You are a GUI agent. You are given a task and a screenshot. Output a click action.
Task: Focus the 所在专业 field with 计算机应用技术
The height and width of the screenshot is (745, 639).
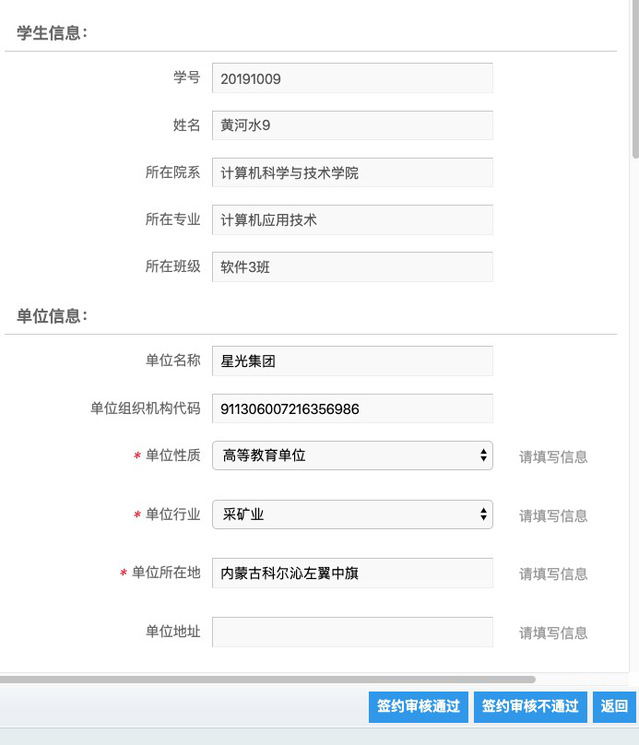pyautogui.click(x=352, y=219)
